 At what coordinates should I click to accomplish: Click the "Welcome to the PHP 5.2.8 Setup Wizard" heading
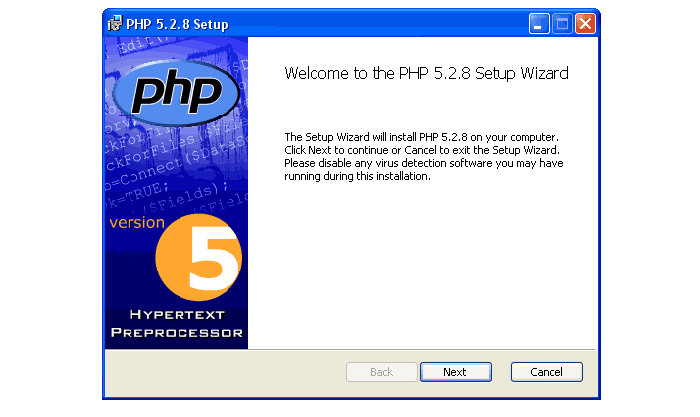pyautogui.click(x=426, y=73)
